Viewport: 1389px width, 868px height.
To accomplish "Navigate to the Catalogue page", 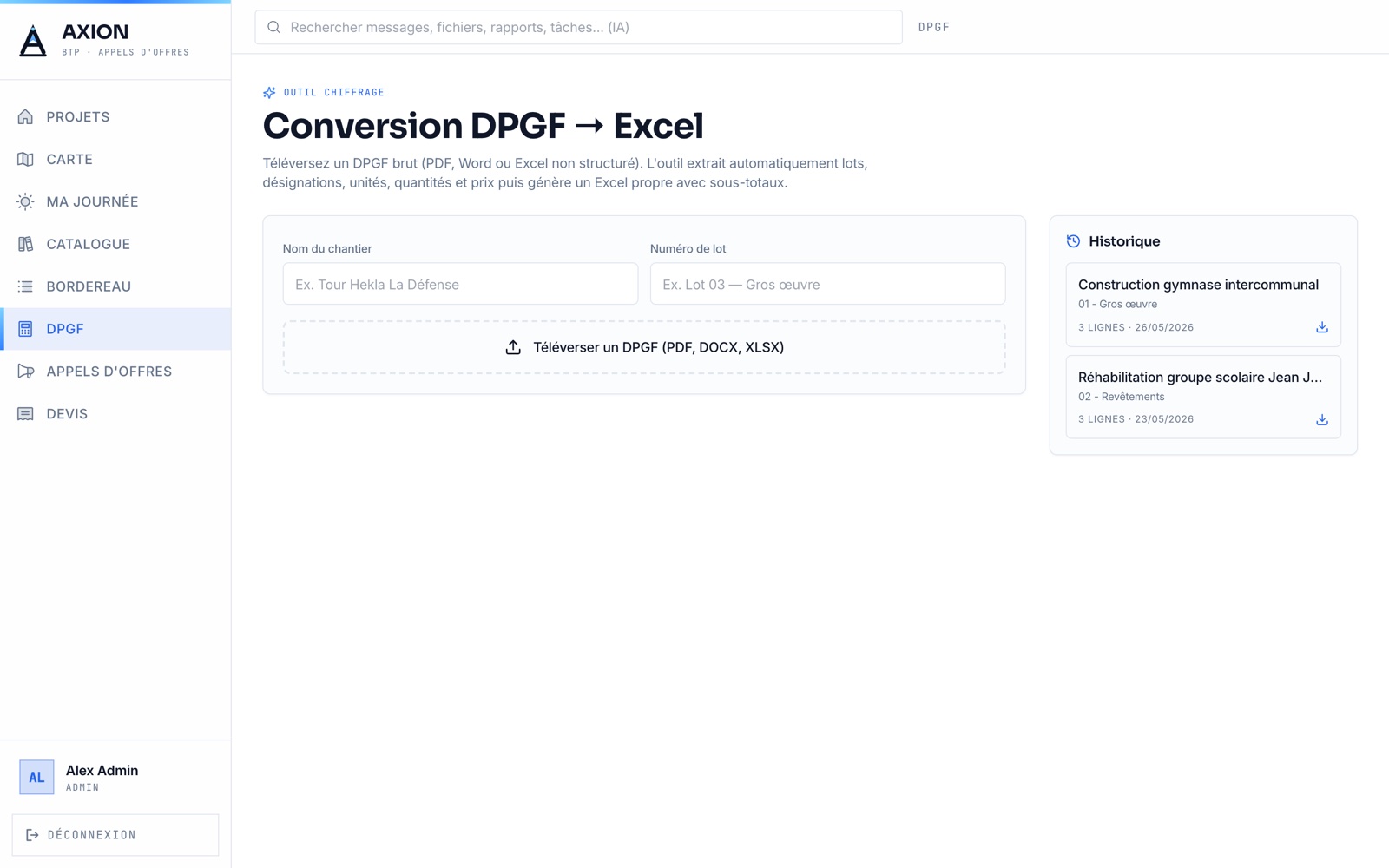I will point(115,245).
